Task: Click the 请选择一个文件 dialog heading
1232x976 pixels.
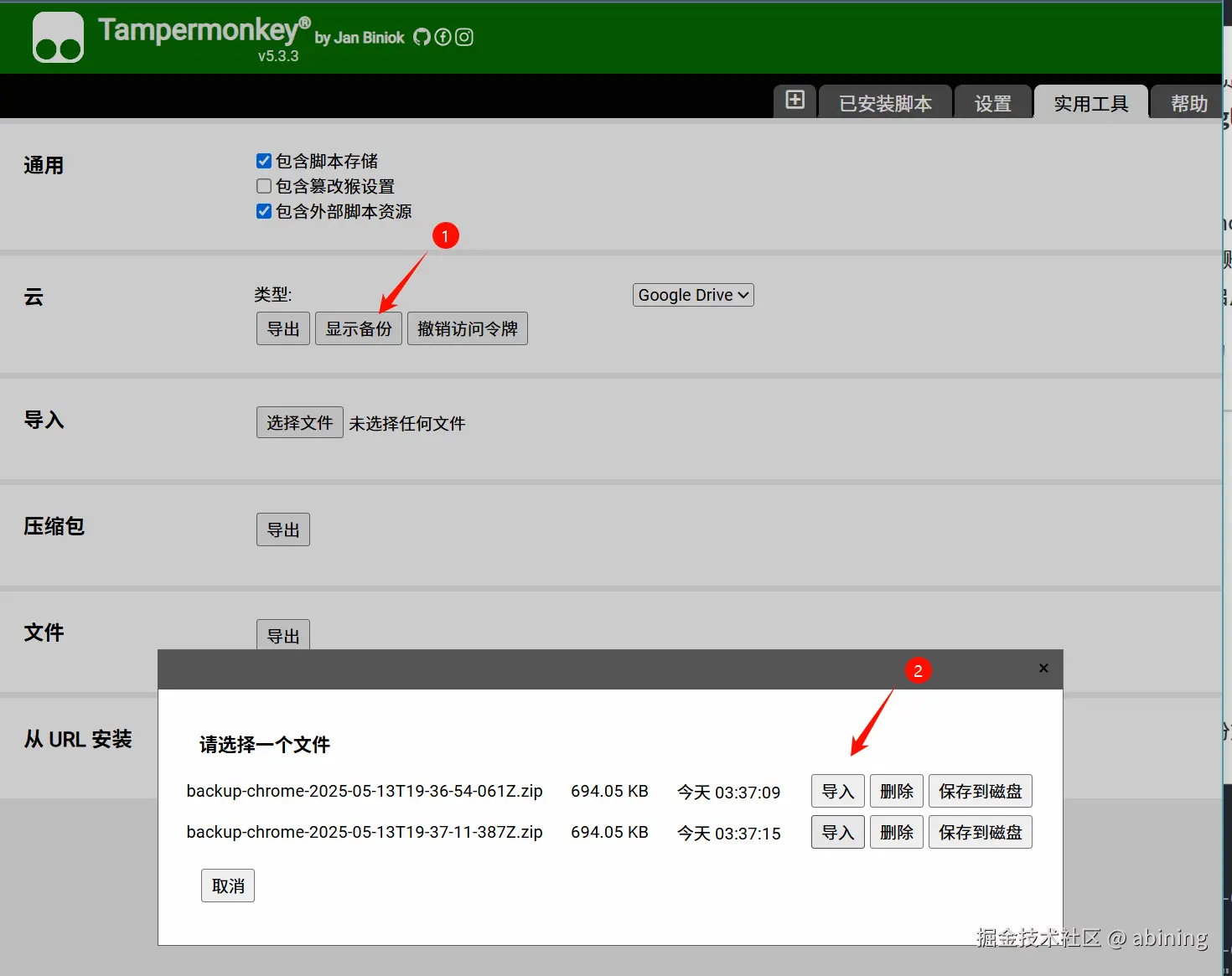Action: pos(265,744)
